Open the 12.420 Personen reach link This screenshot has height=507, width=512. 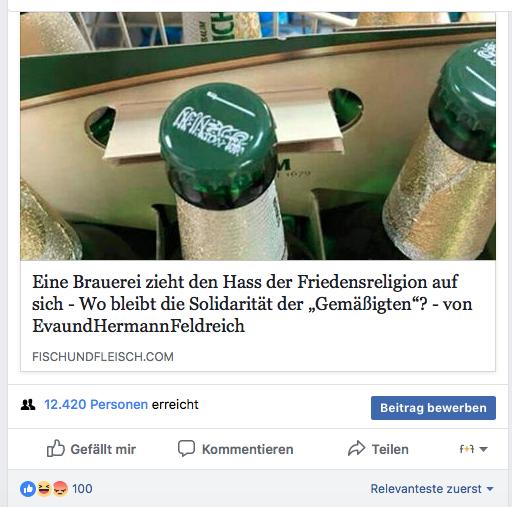click(96, 404)
